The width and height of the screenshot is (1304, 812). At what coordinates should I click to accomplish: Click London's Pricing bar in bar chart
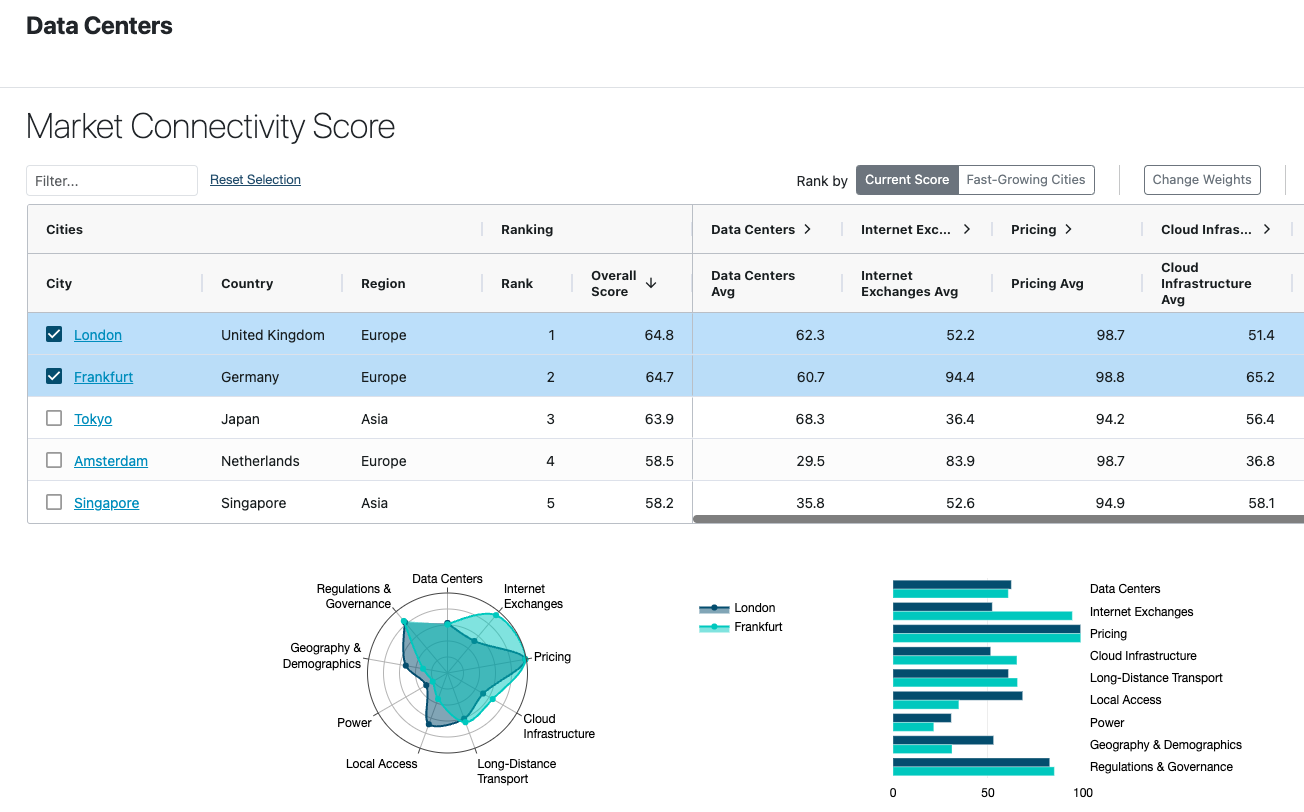(986, 629)
